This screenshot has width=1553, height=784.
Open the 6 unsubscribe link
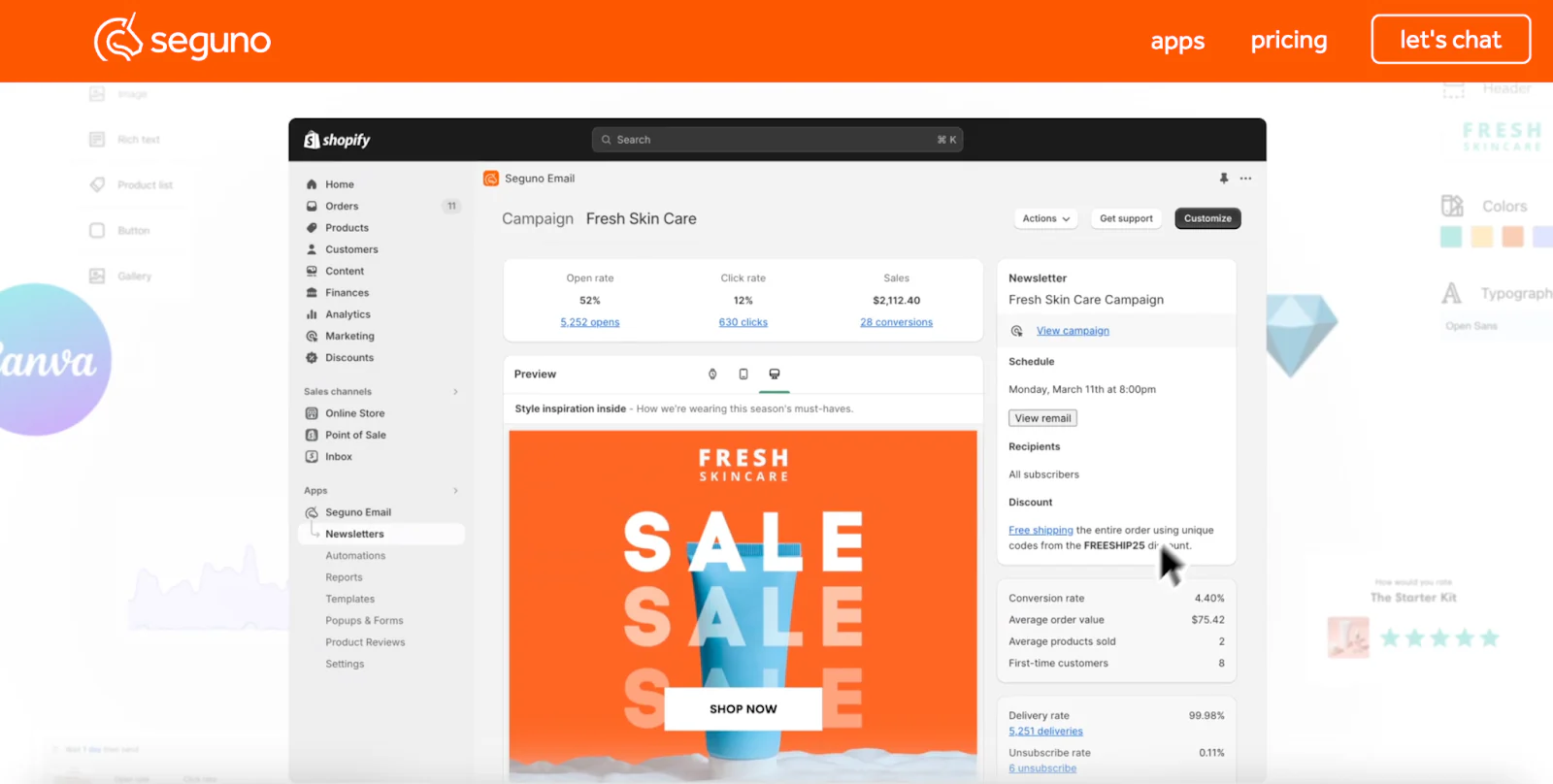[x=1042, y=768]
